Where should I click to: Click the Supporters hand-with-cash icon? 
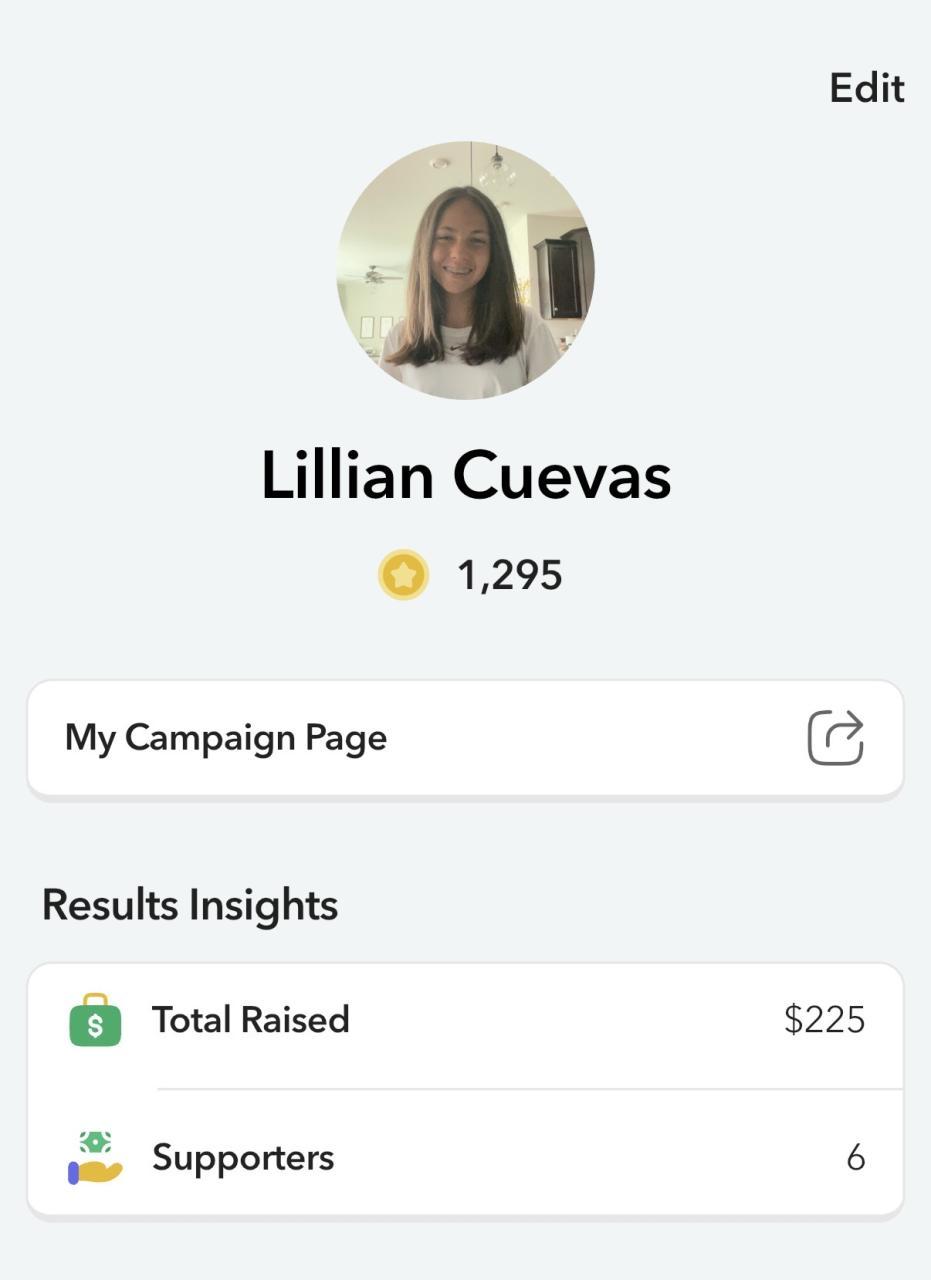[x=95, y=1158]
